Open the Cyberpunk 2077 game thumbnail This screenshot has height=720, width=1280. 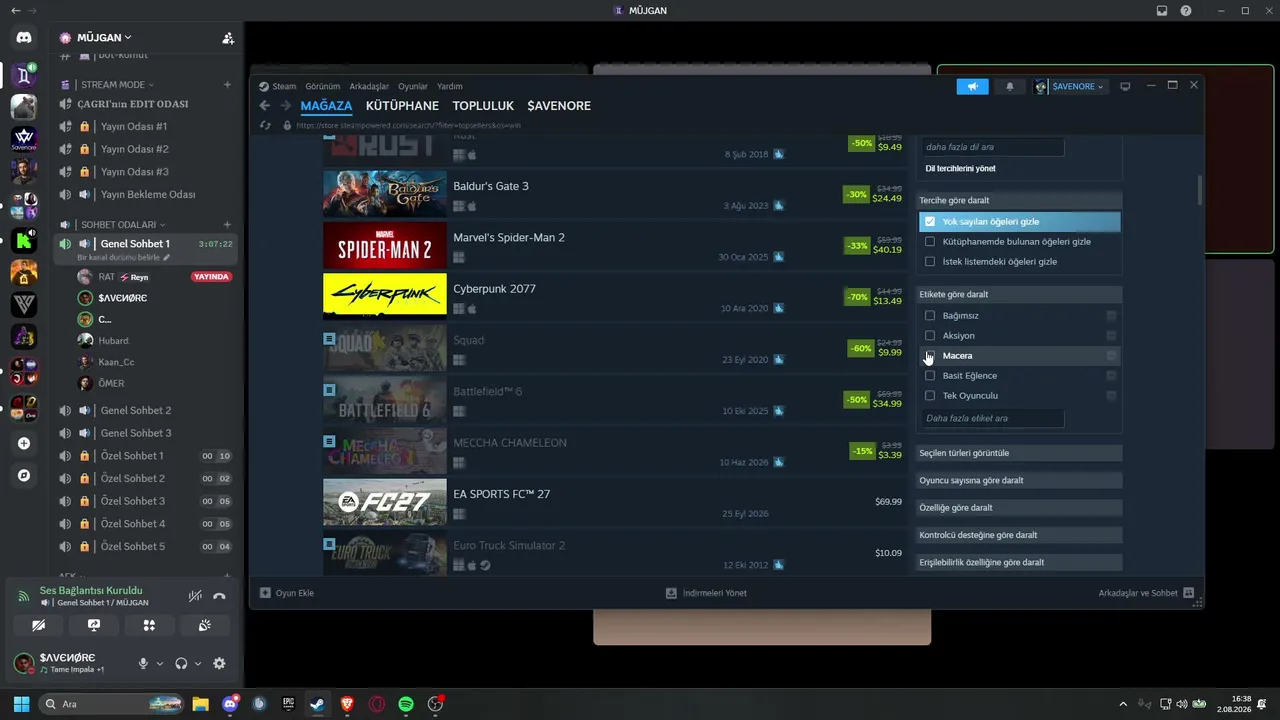pyautogui.click(x=385, y=295)
